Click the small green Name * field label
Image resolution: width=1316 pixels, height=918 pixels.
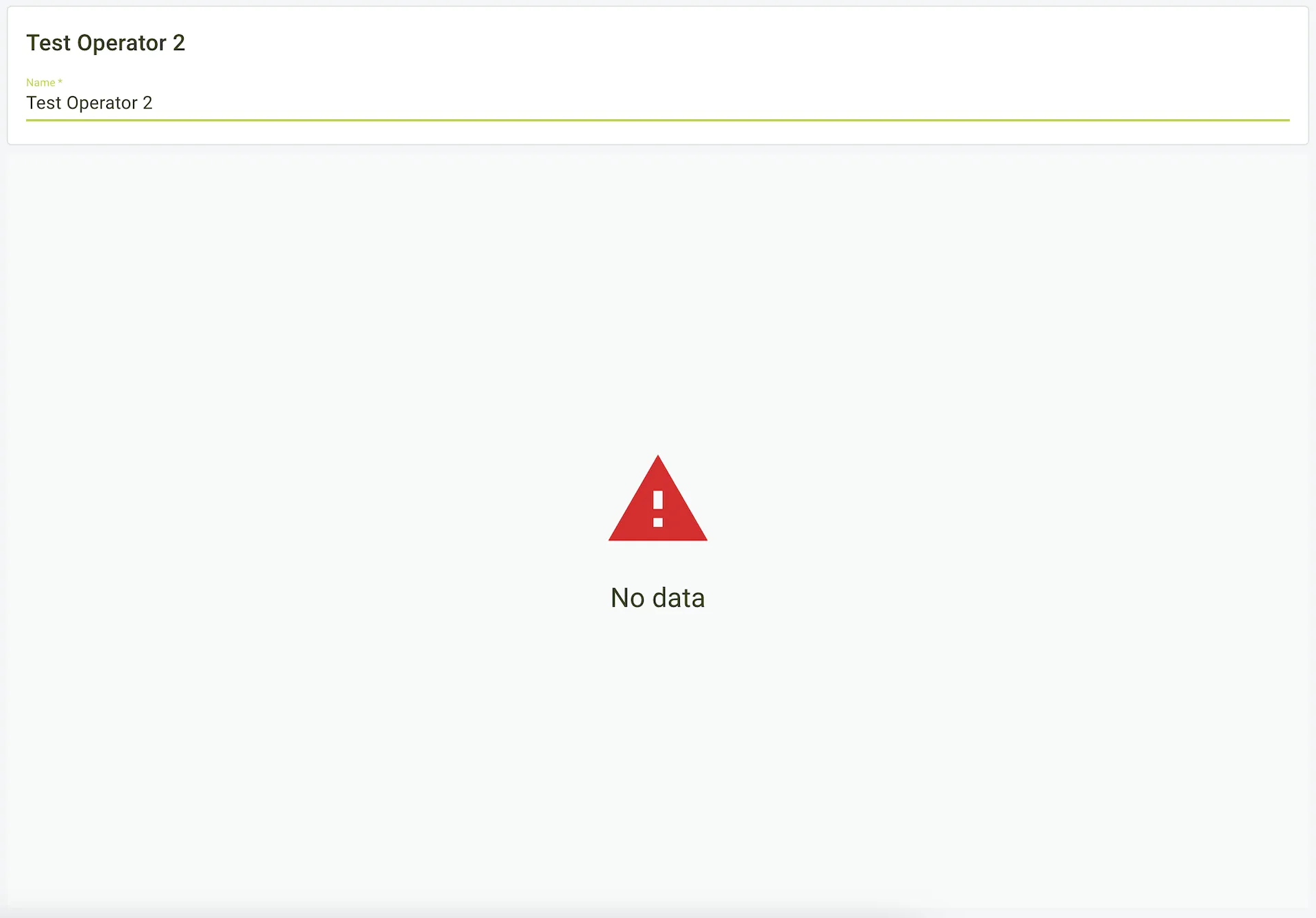(x=44, y=82)
